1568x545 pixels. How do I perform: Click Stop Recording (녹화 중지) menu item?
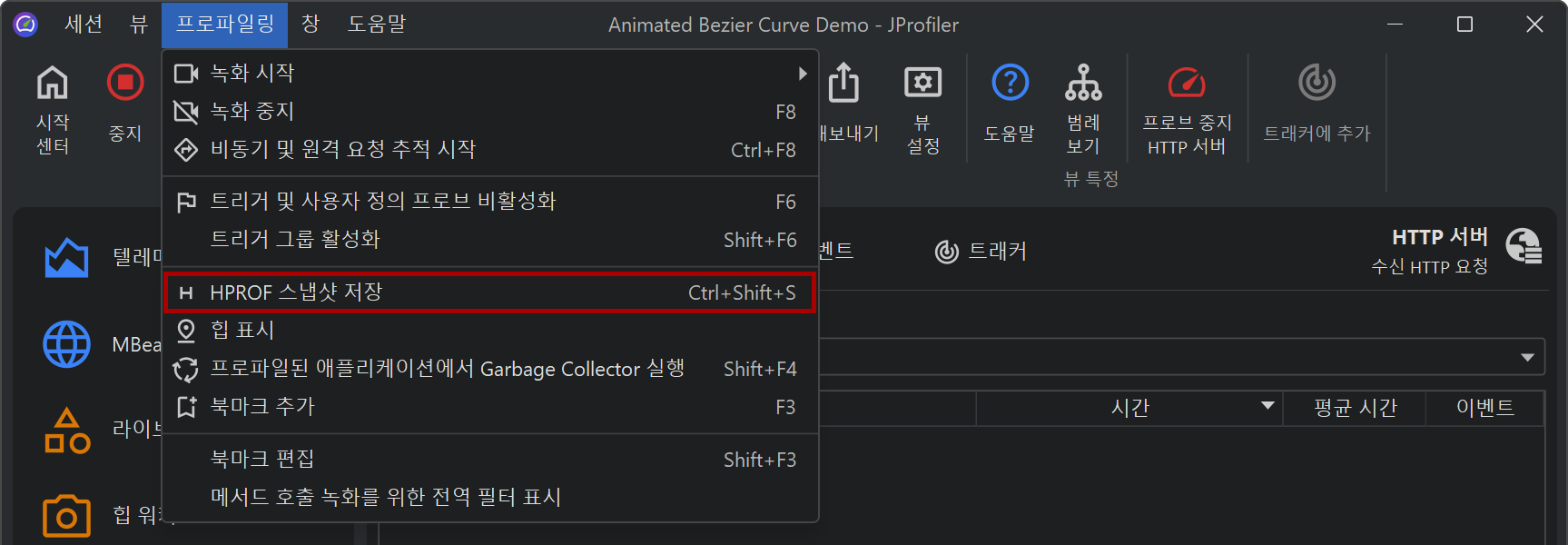tap(252, 112)
